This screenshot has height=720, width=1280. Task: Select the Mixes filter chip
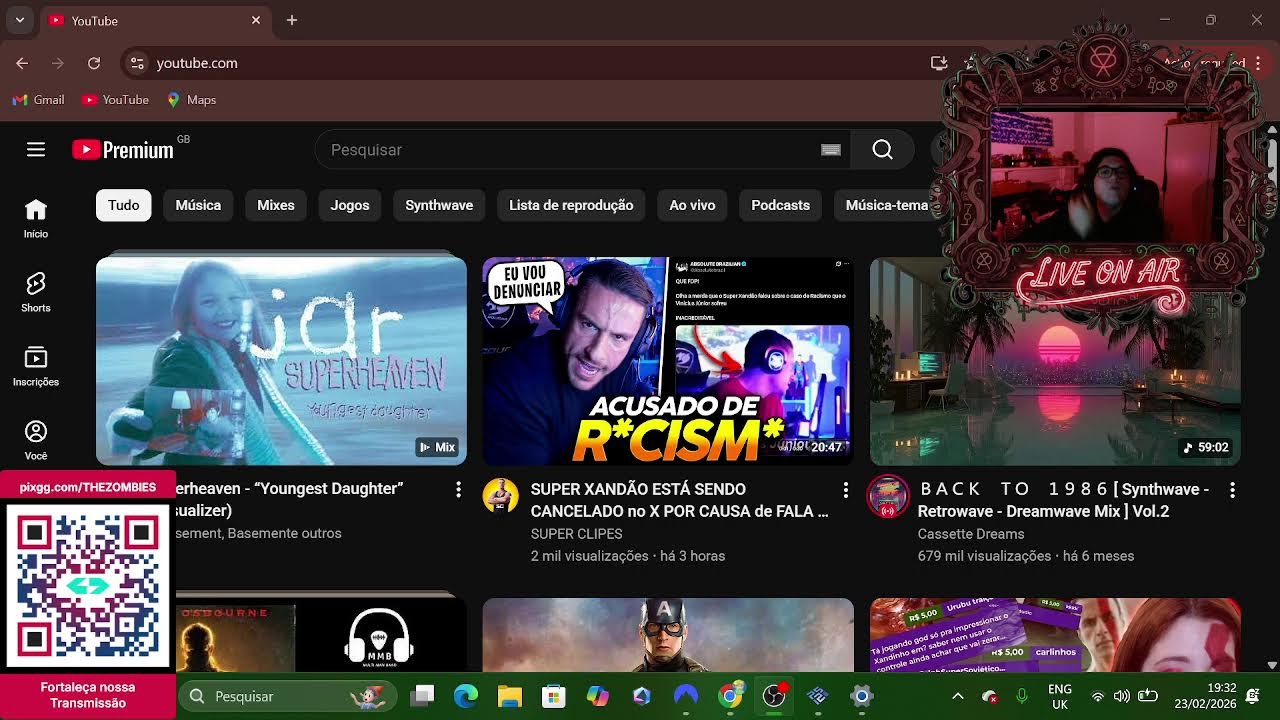pos(276,205)
